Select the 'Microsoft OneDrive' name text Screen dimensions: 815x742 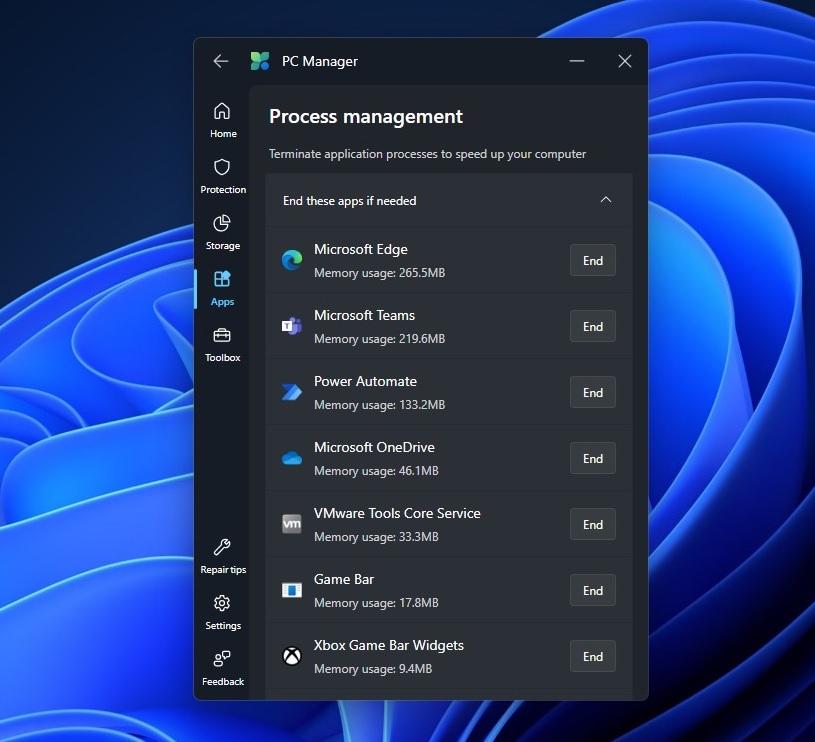click(x=374, y=447)
